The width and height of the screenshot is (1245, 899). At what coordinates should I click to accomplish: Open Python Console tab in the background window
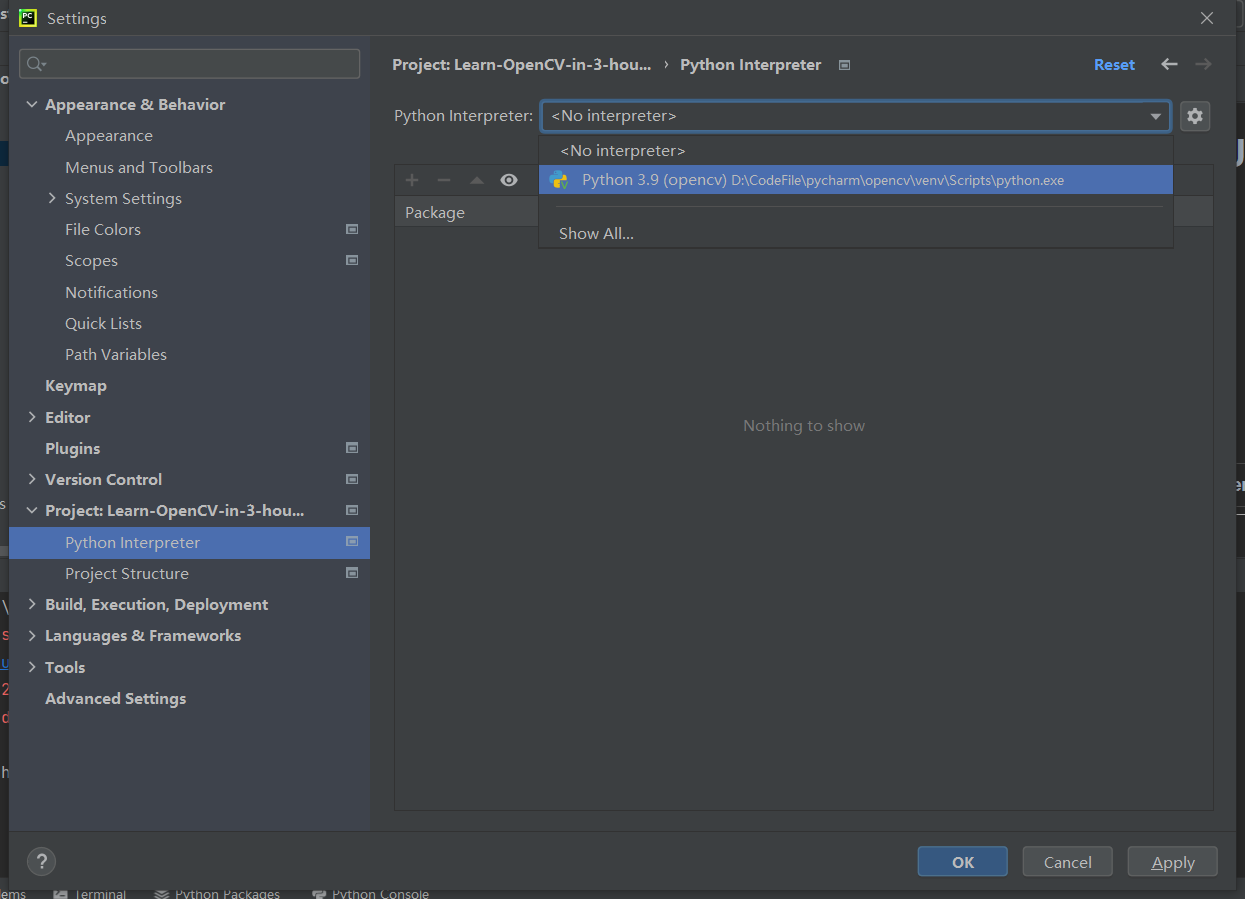[x=370, y=893]
